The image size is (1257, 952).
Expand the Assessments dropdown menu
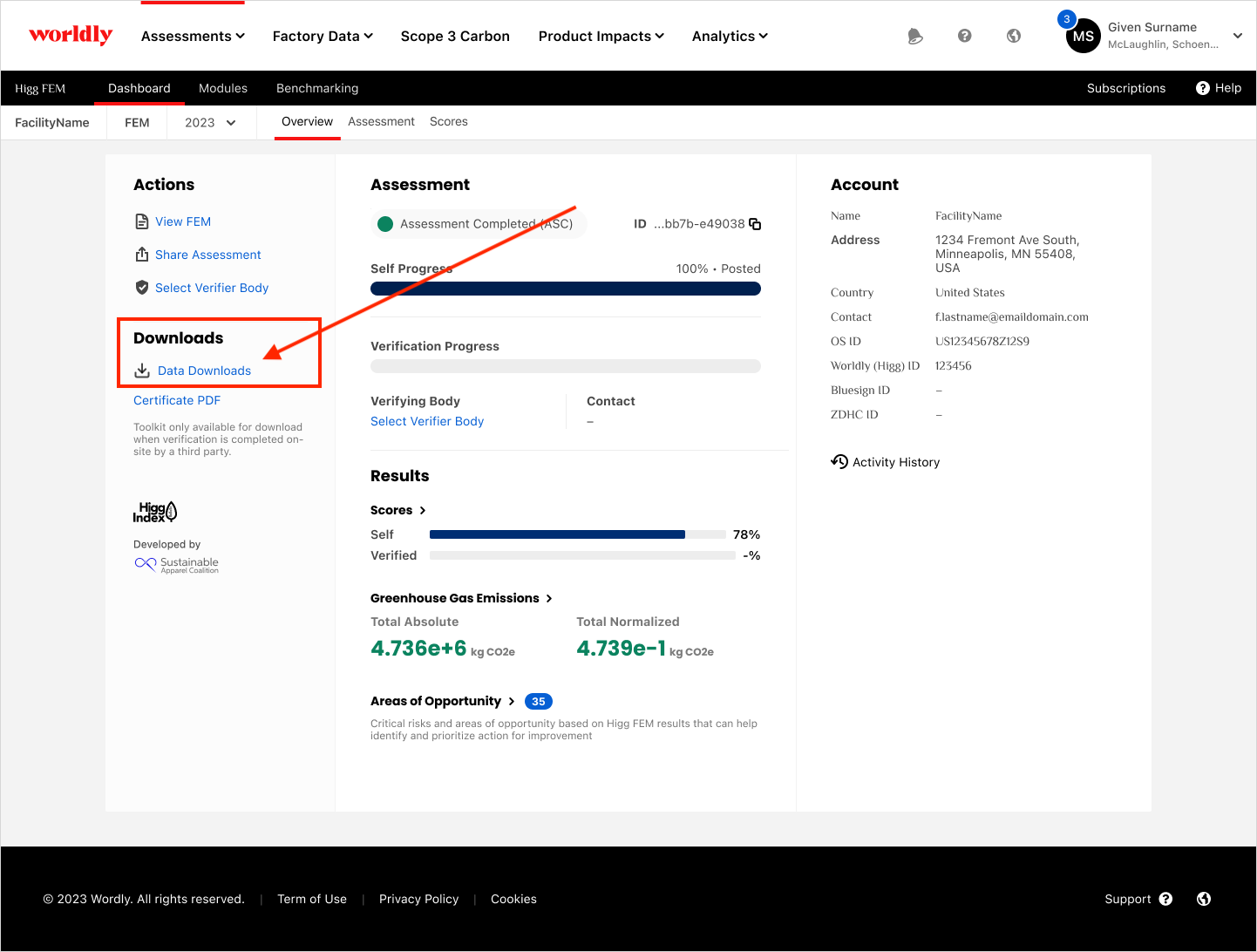(193, 36)
